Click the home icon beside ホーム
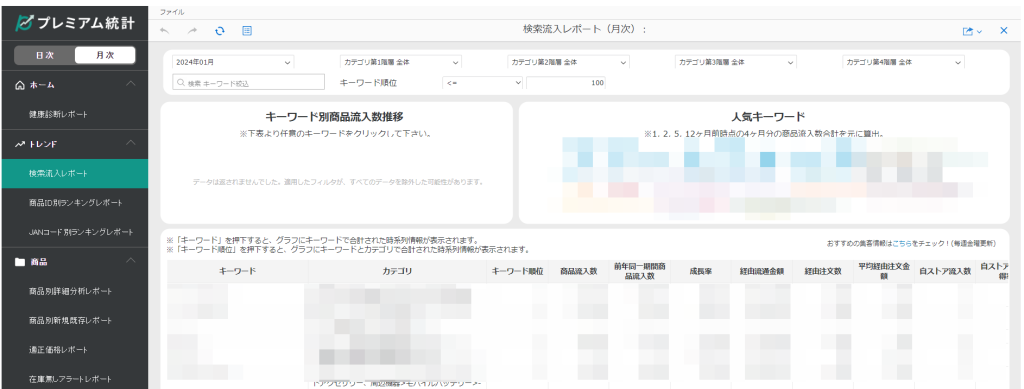 click(x=20, y=85)
